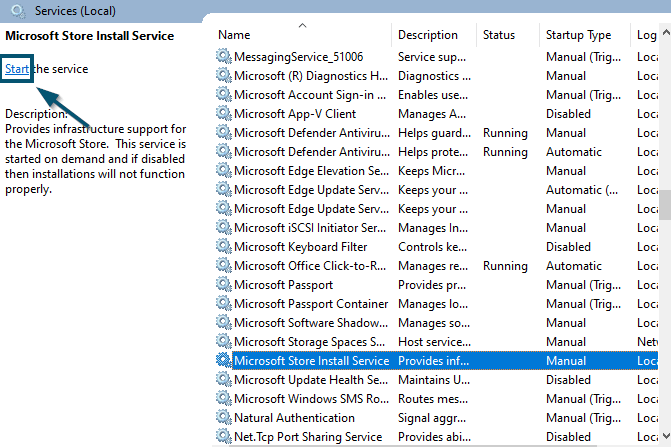Click the 'Diagnostics ...' description cell
The height and width of the screenshot is (447, 671).
point(434,76)
